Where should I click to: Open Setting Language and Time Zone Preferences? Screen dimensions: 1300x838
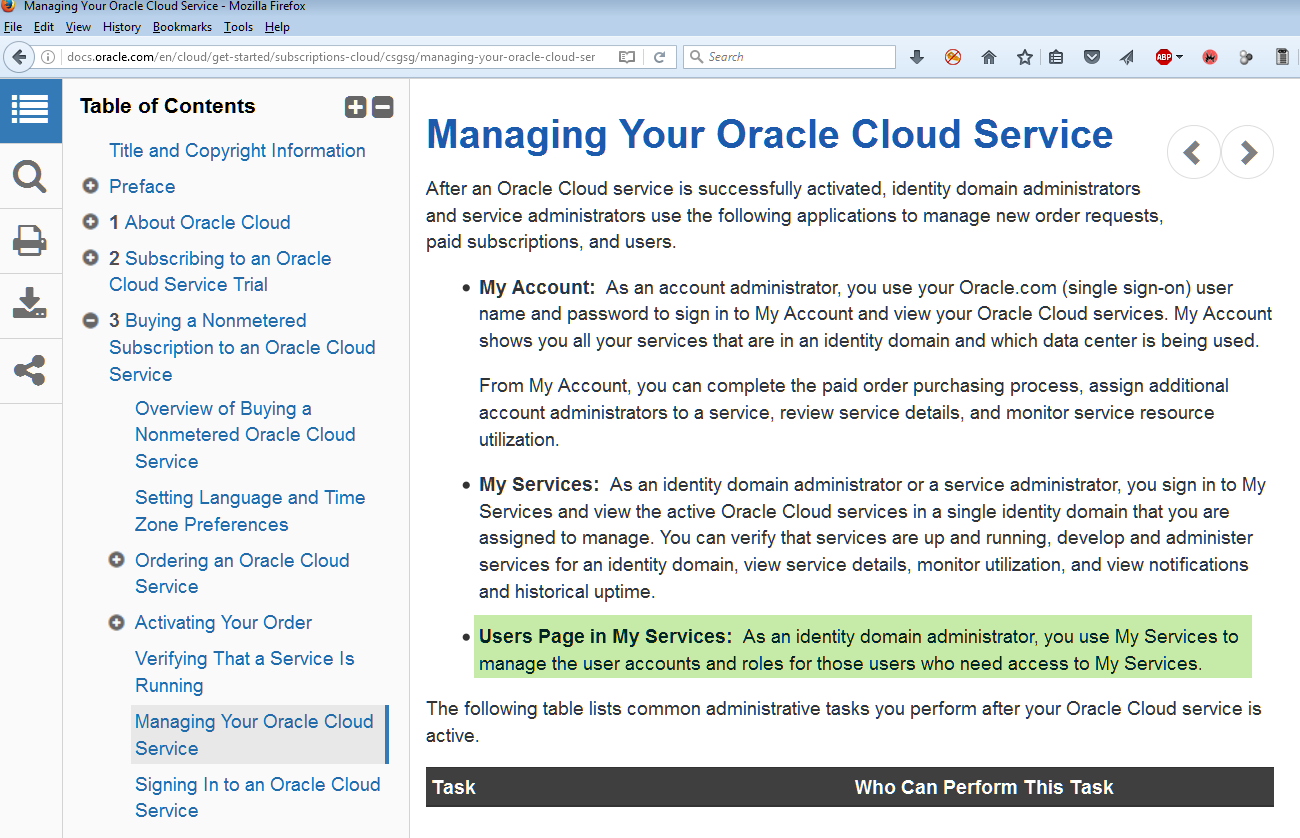(250, 511)
